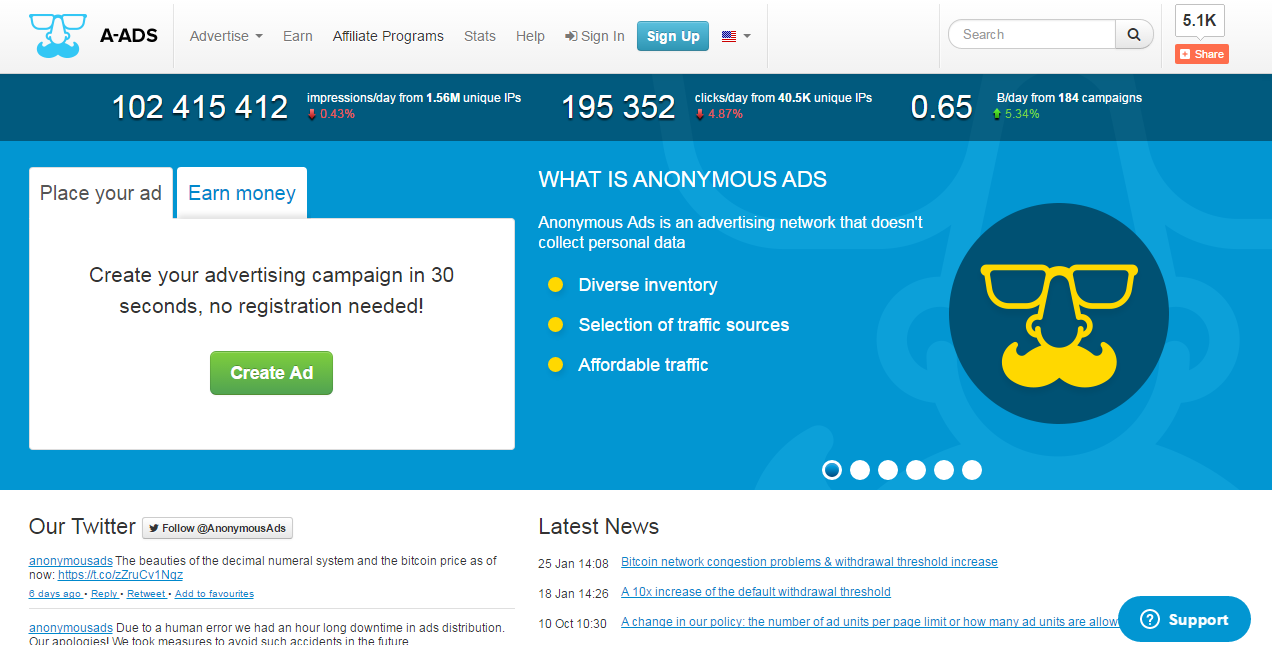Viewport: 1272px width, 645px height.
Task: Click the Our Twitter heading
Action: 82,526
